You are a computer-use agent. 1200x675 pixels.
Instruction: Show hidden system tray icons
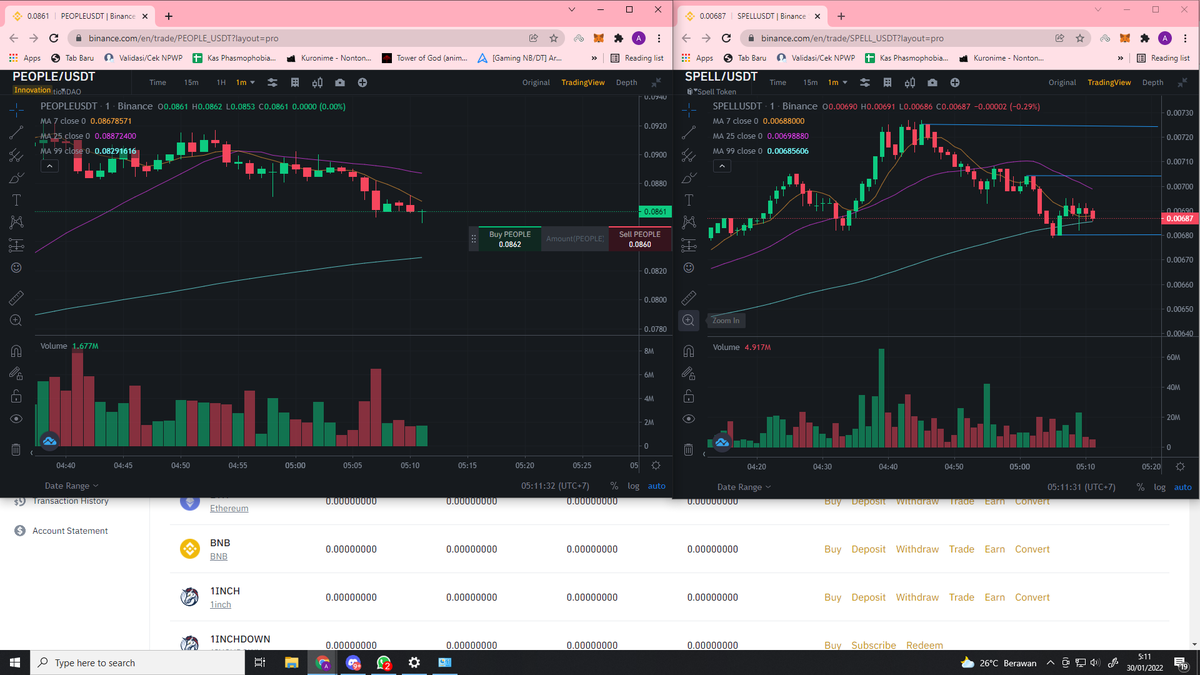tap(1050, 663)
